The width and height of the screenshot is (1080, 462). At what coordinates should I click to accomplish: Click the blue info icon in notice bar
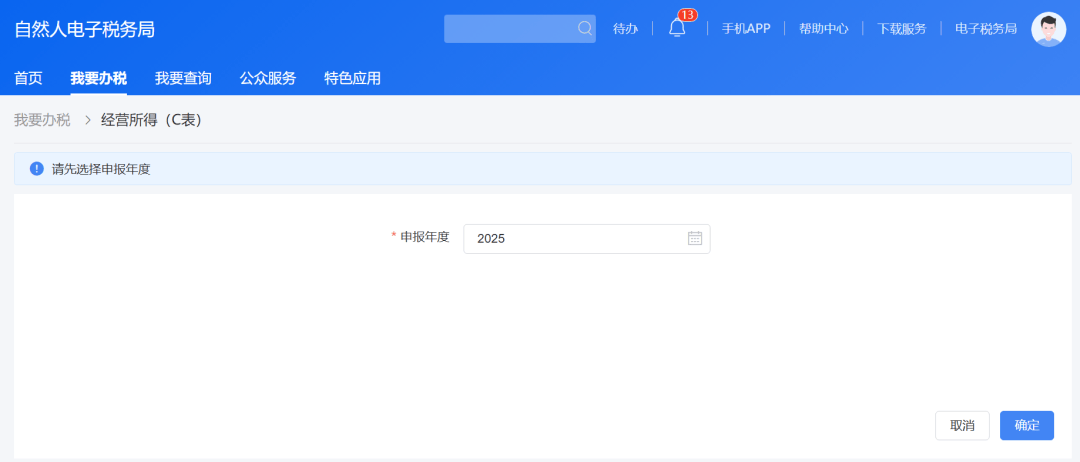click(x=37, y=169)
